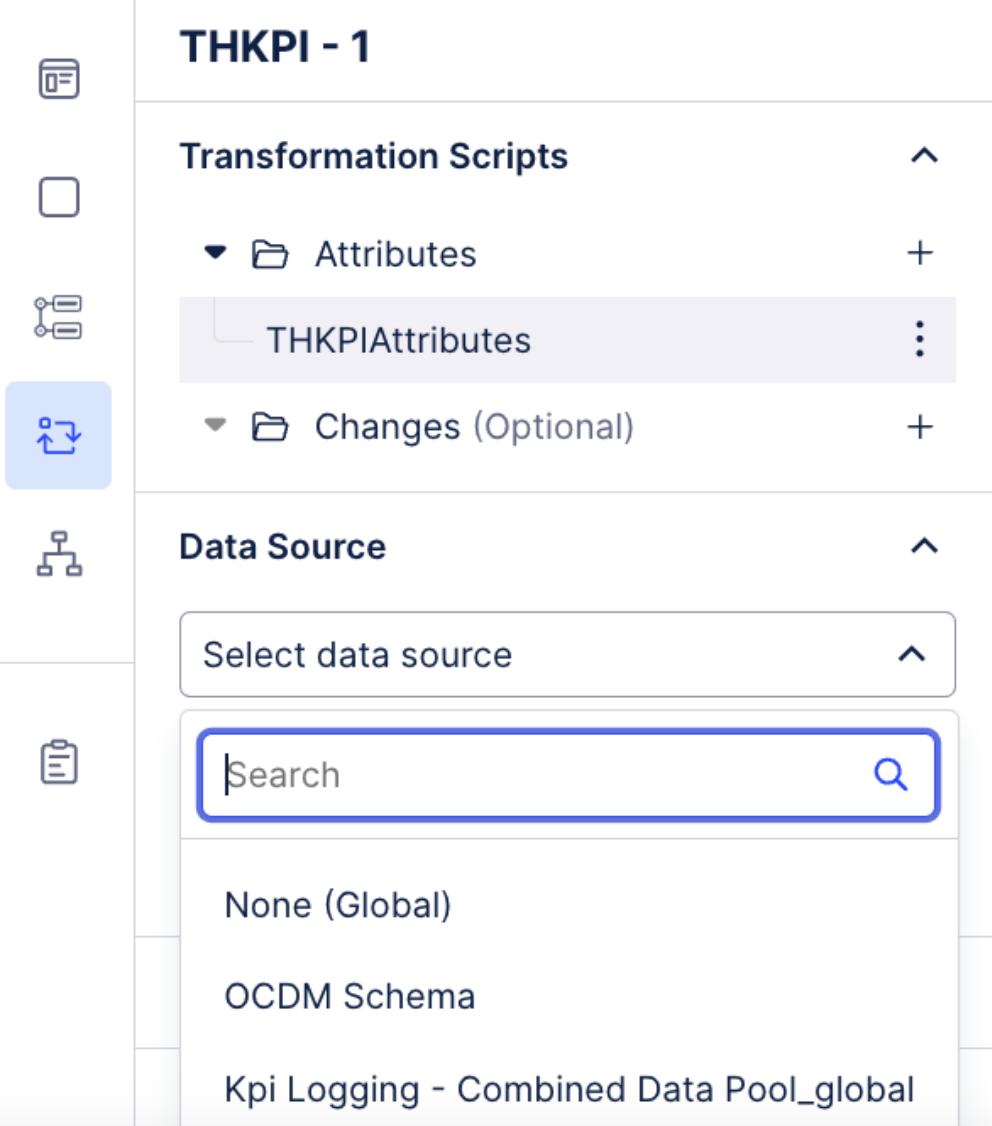Select the THKPIAttributes script item
Screen dimensions: 992x1126
(x=398, y=340)
